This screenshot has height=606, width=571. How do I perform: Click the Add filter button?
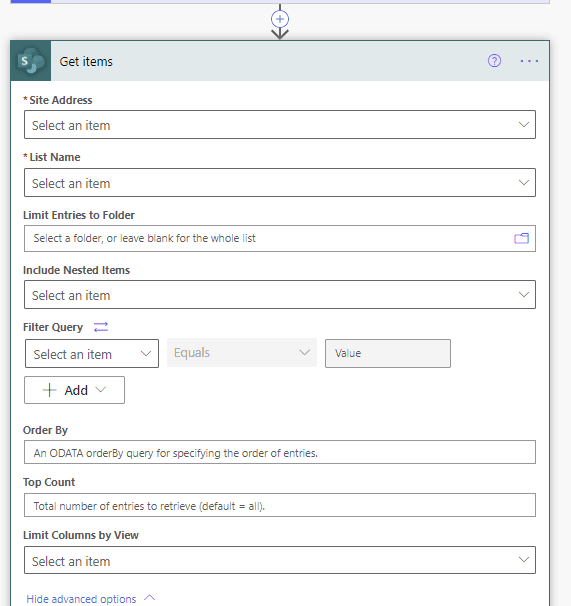(x=74, y=390)
